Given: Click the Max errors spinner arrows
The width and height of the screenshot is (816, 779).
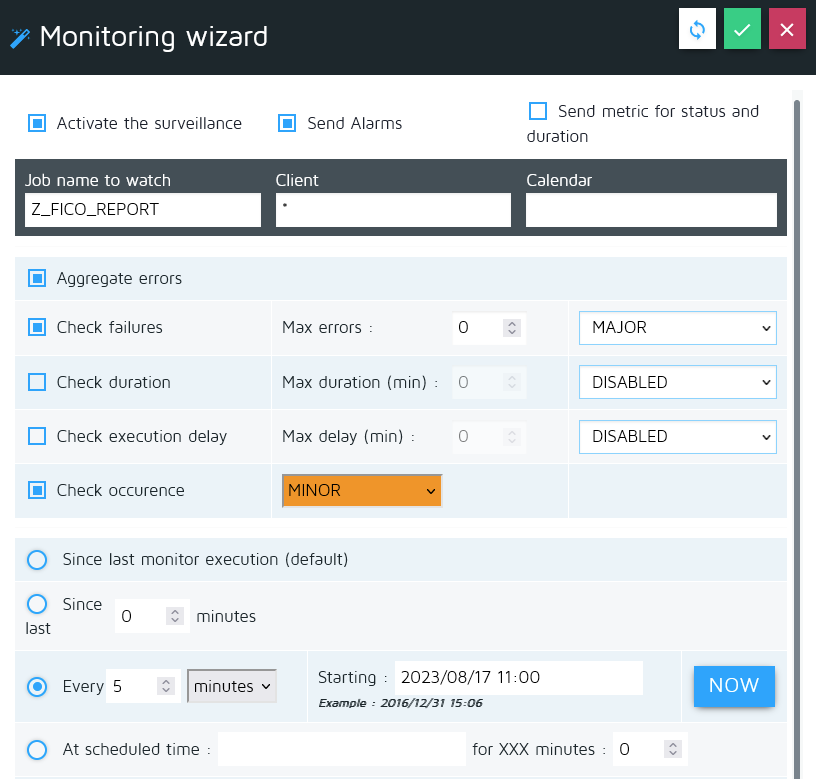Looking at the screenshot, I should click(x=511, y=328).
